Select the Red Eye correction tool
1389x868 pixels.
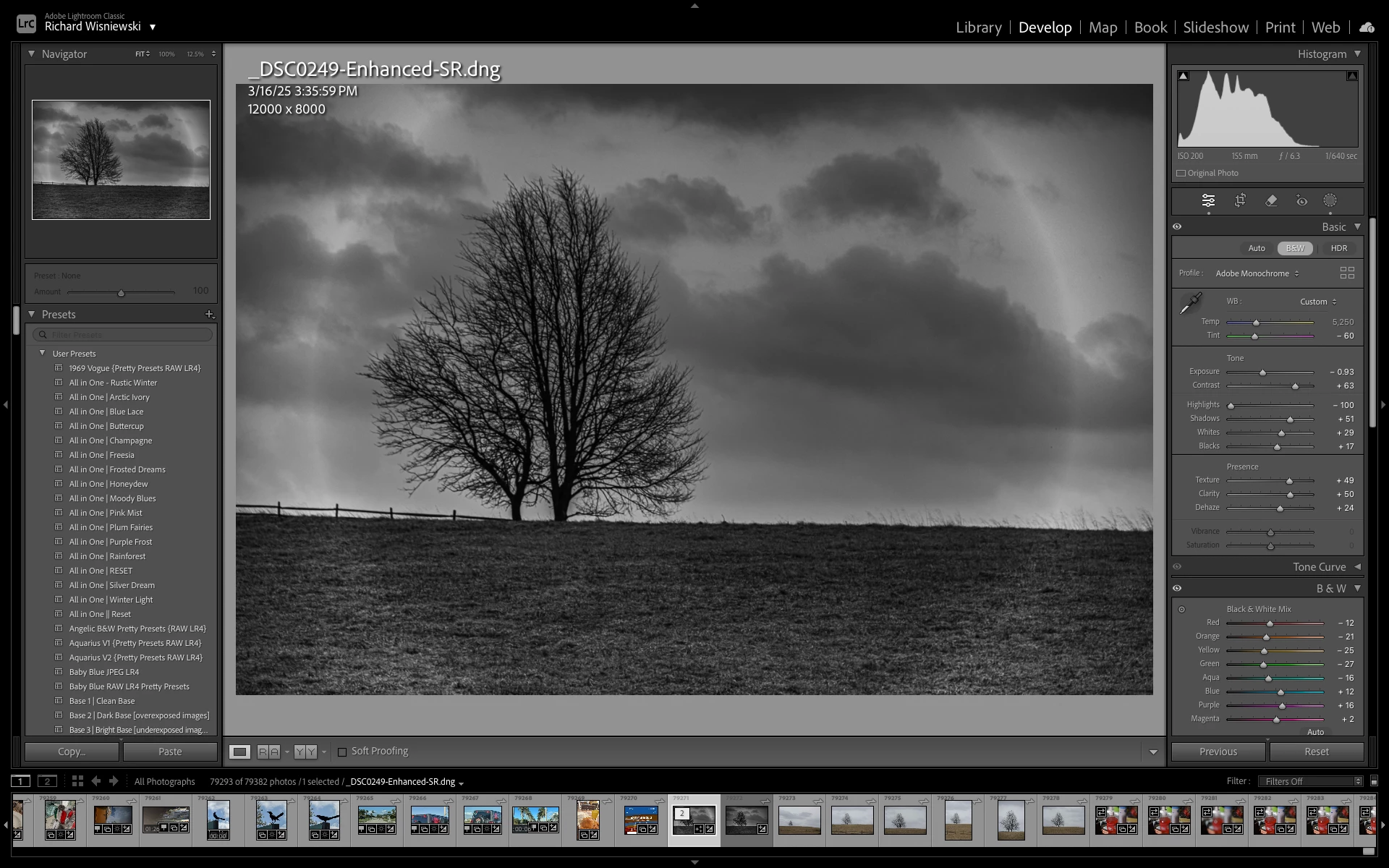[1301, 200]
